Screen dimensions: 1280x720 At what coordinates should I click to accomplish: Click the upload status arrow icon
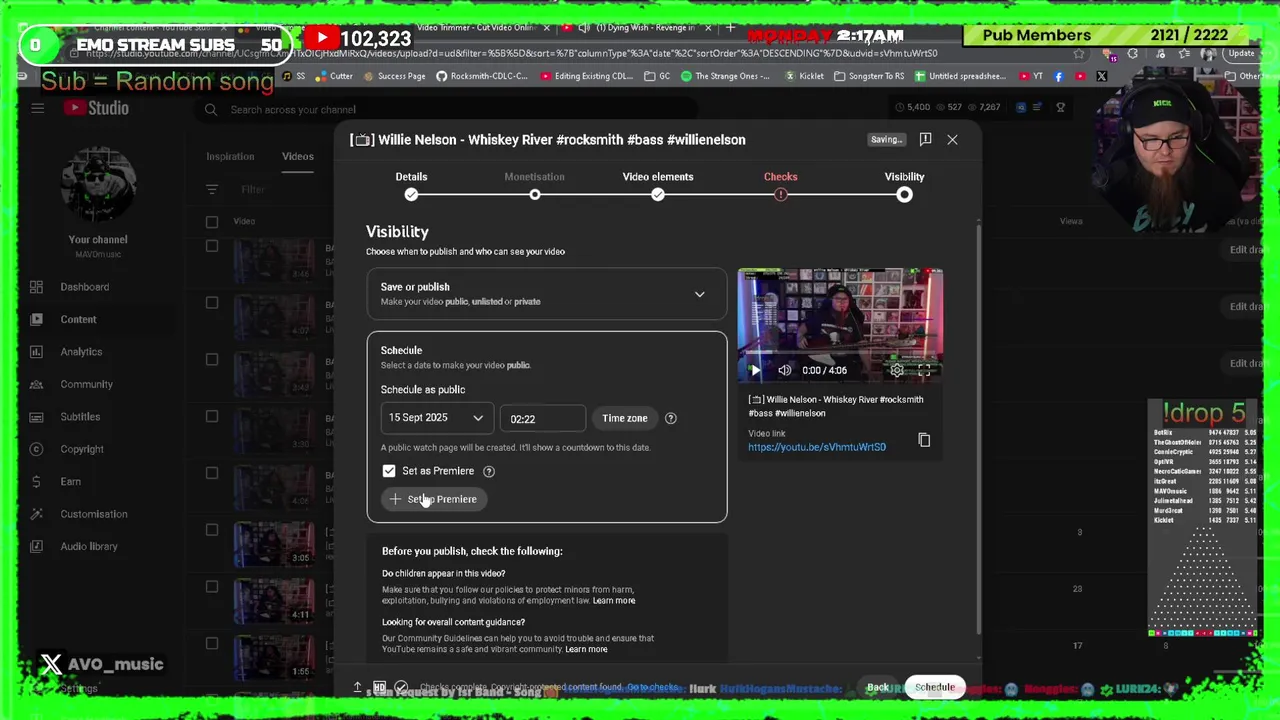click(x=357, y=687)
